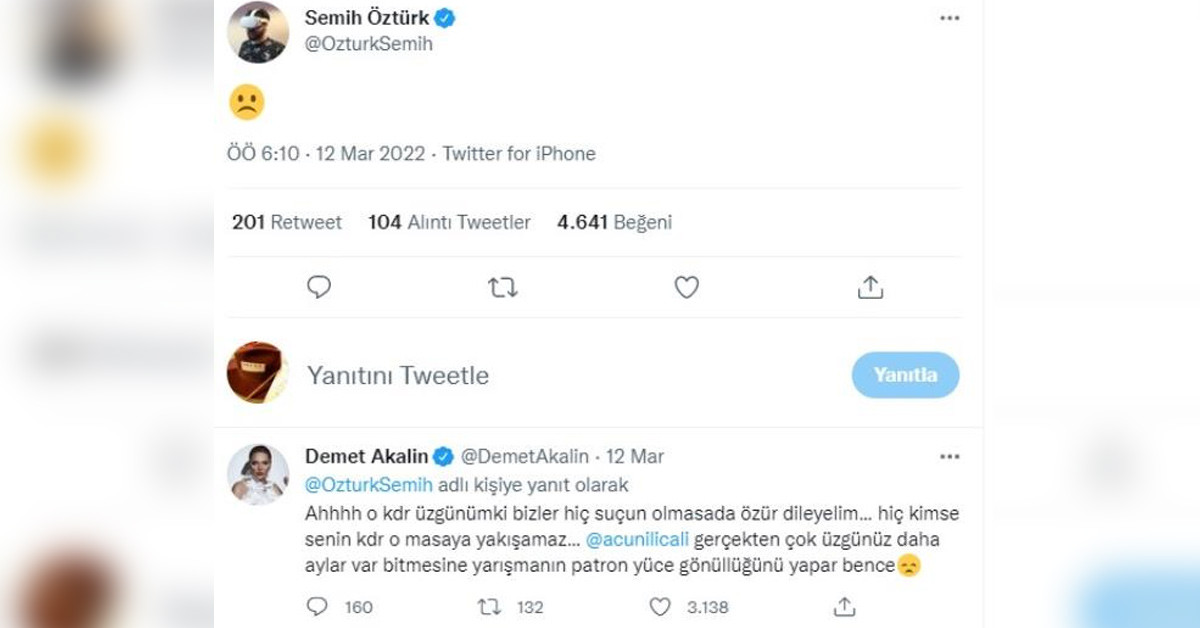
Task: Share Demet Akalin's reply
Action: click(845, 607)
